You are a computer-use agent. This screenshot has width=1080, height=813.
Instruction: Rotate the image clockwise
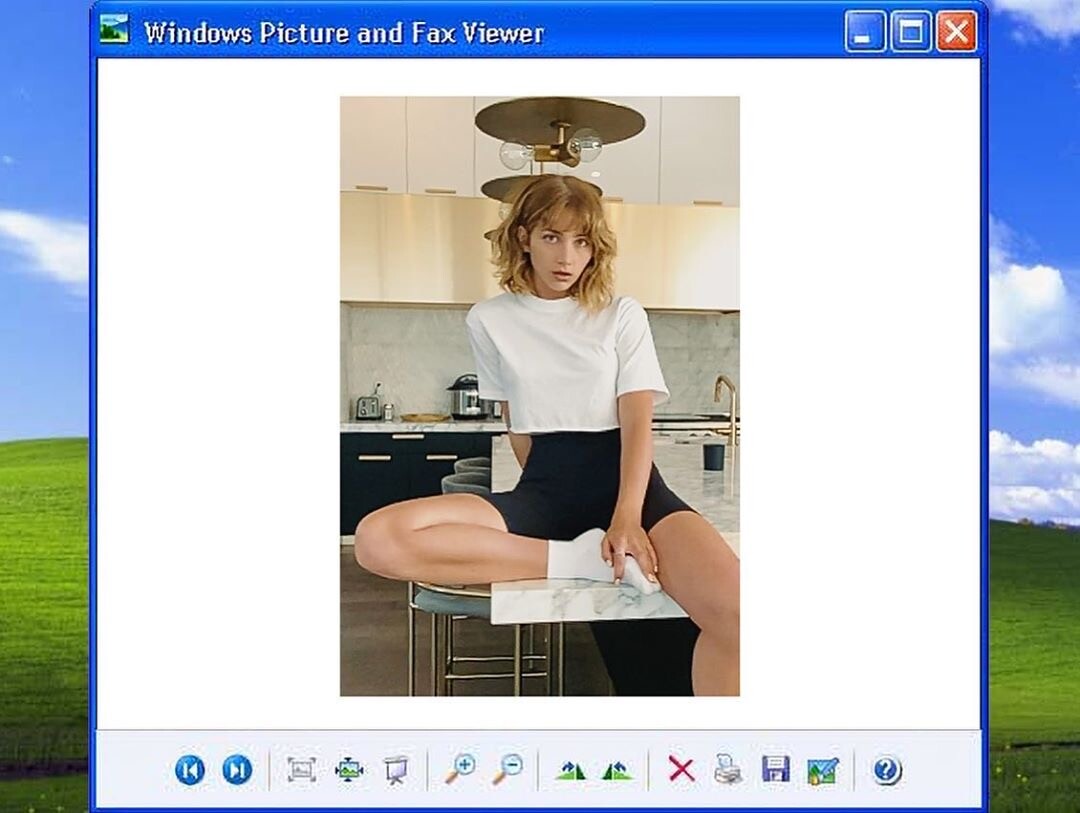click(x=571, y=770)
